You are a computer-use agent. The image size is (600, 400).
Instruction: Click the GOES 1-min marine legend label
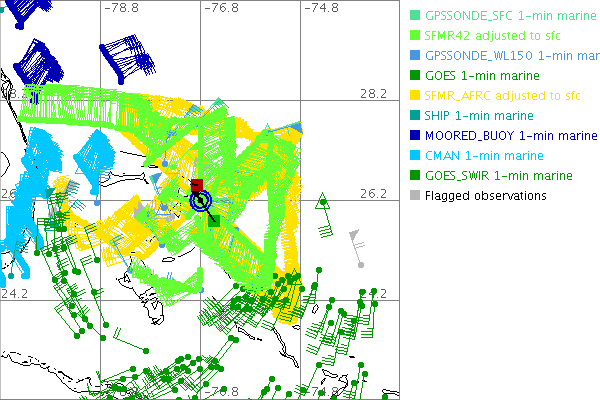[482, 76]
